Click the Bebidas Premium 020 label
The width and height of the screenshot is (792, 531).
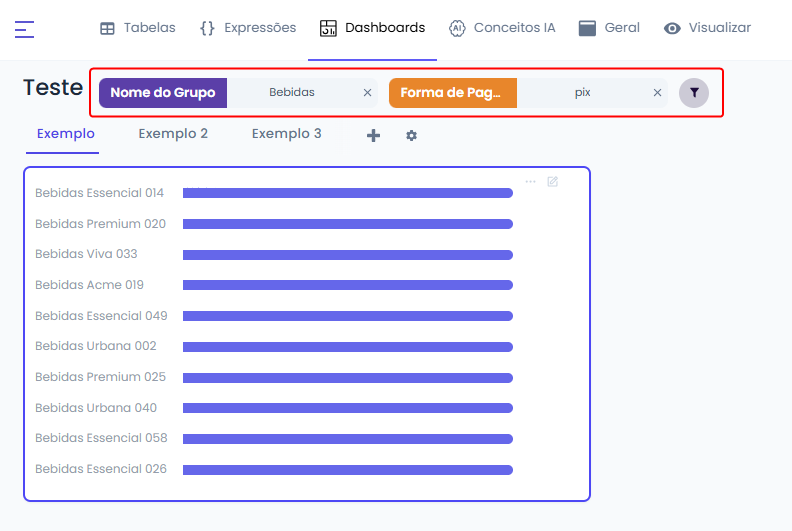coord(101,224)
